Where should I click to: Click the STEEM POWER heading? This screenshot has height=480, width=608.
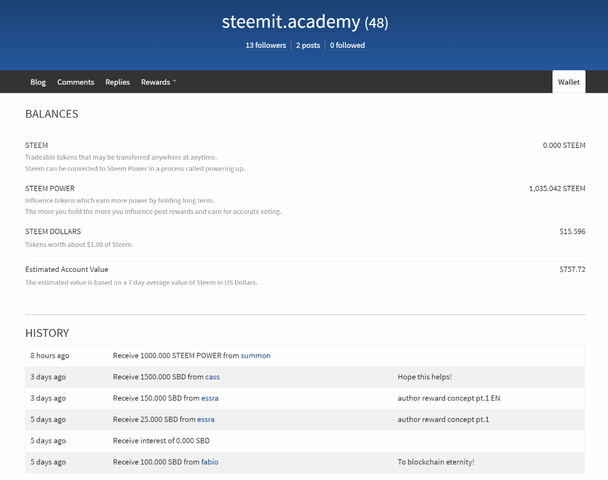[50, 188]
